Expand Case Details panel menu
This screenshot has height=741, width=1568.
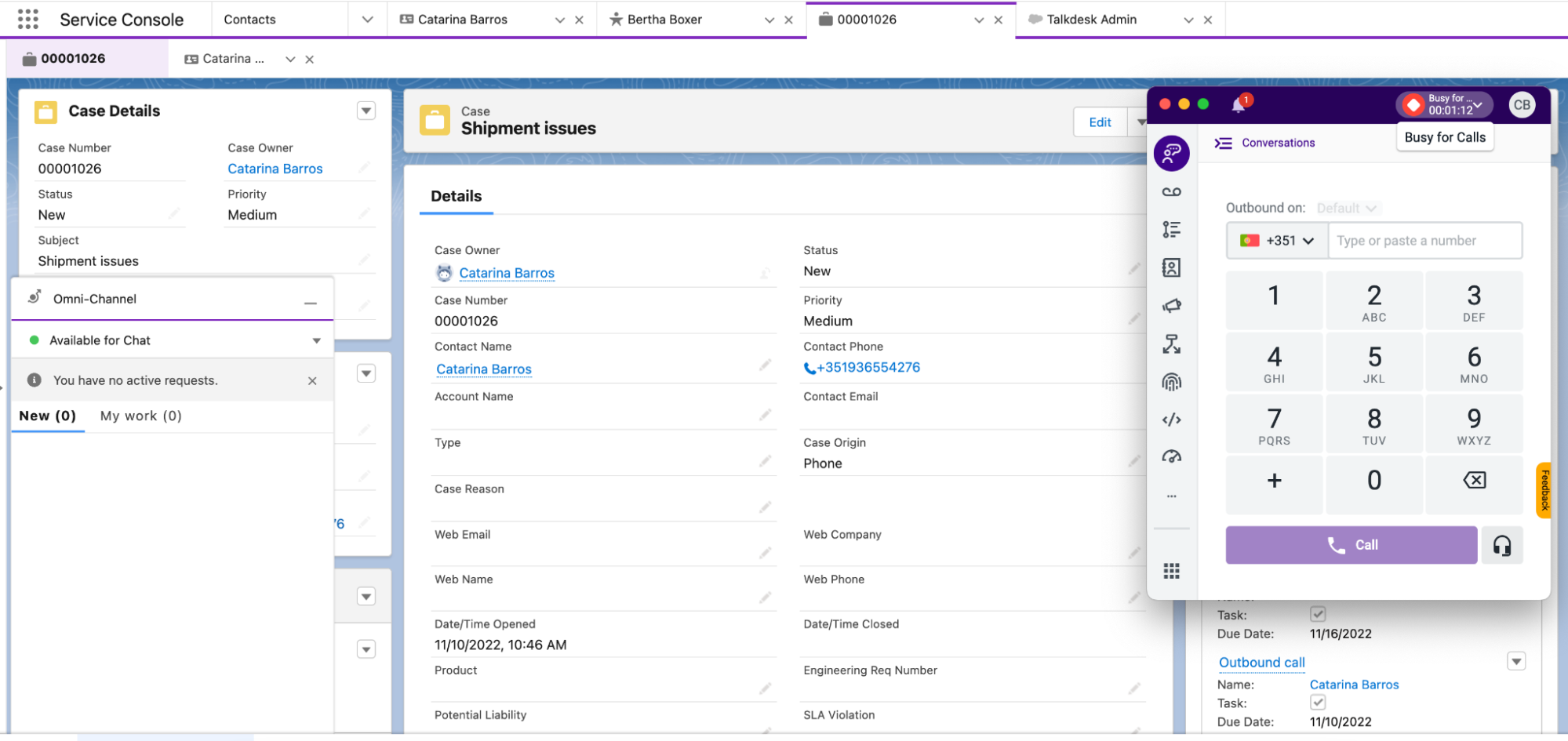point(366,111)
